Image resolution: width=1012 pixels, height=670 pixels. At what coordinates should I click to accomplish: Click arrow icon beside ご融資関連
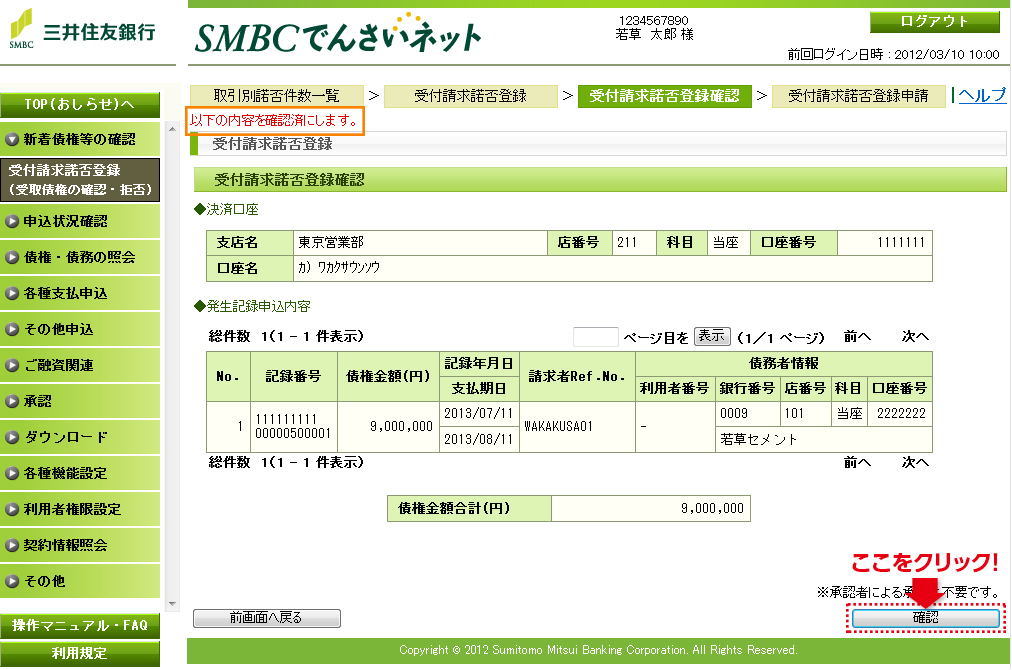click(12, 365)
